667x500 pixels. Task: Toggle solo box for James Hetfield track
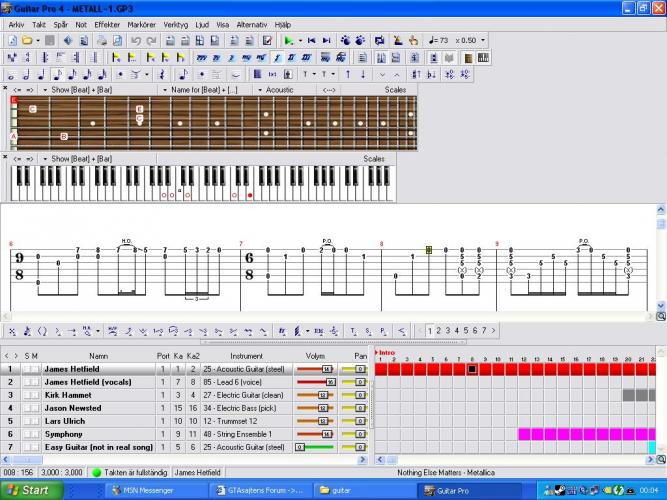coord(26,369)
